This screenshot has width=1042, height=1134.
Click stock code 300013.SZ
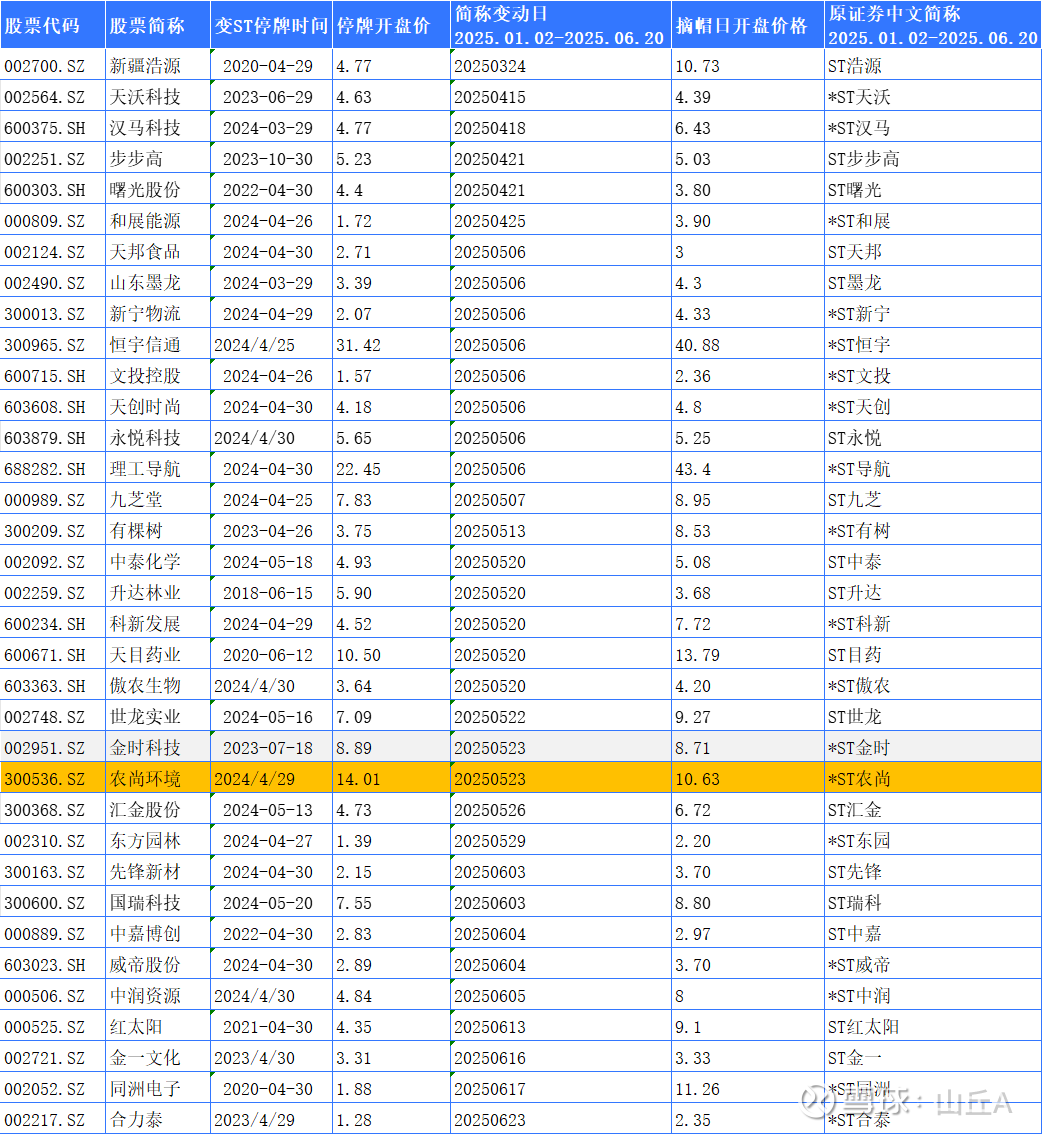[53, 314]
